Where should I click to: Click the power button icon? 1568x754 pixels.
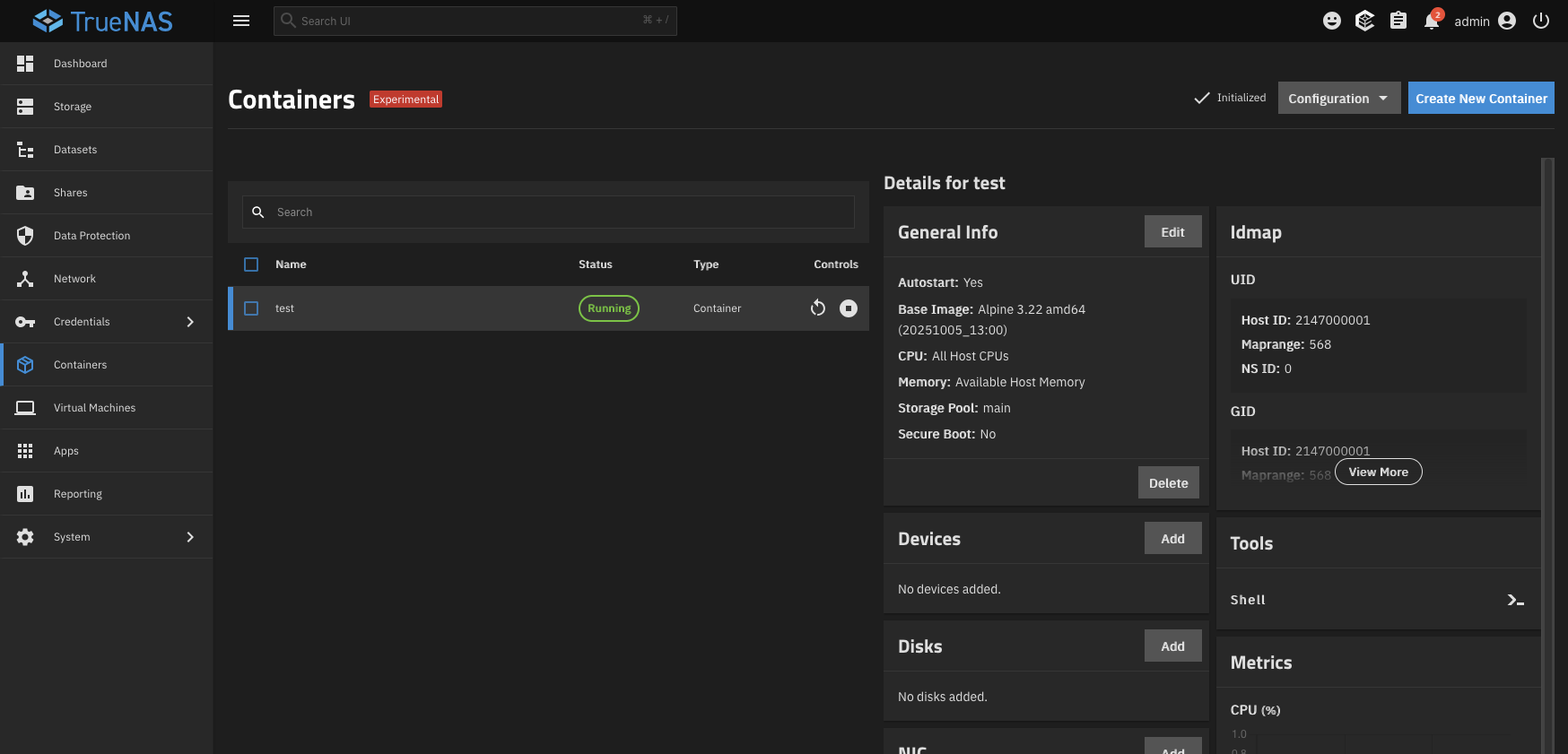[1541, 22]
